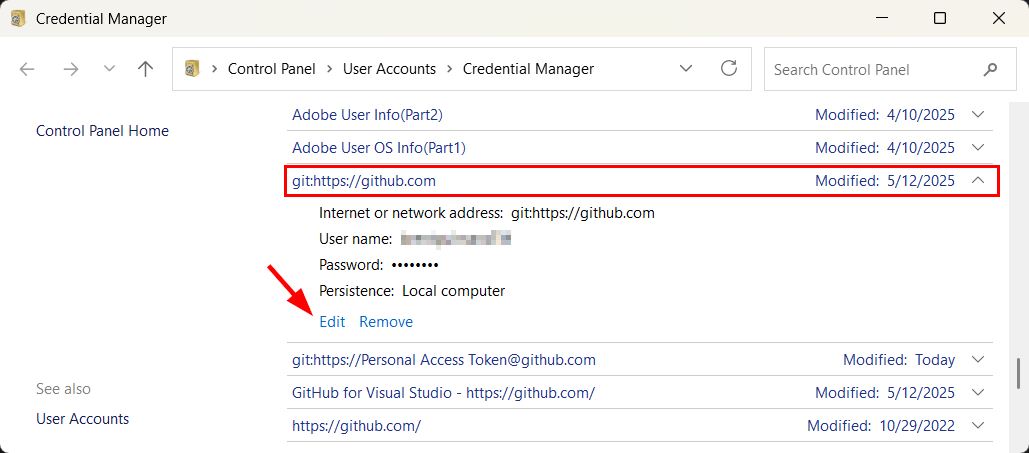
Task: Click the vault icon in address bar
Action: tap(193, 69)
